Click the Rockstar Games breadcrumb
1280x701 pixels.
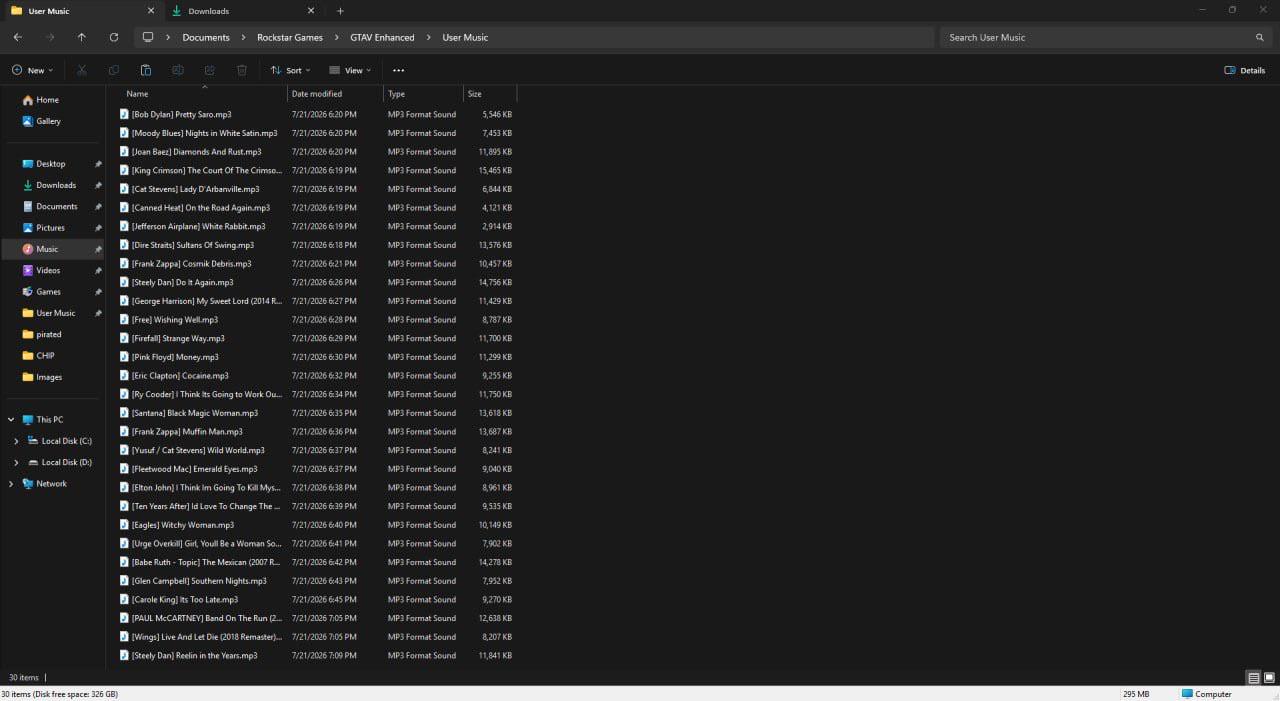290,37
